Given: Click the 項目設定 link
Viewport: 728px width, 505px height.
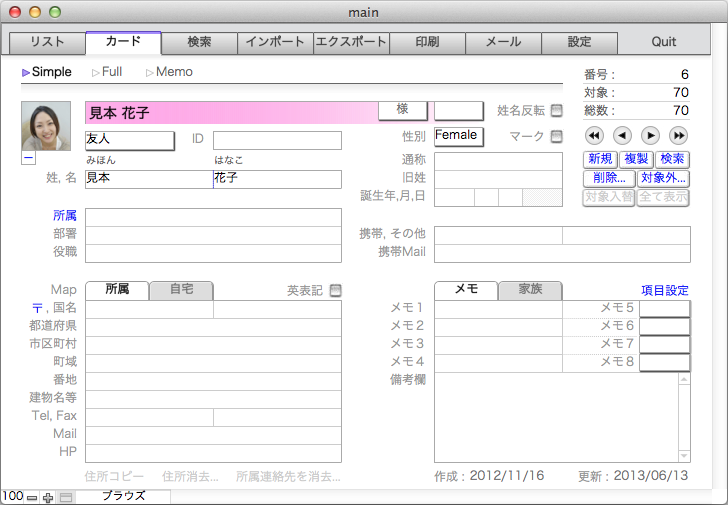Looking at the screenshot, I should pos(664,290).
